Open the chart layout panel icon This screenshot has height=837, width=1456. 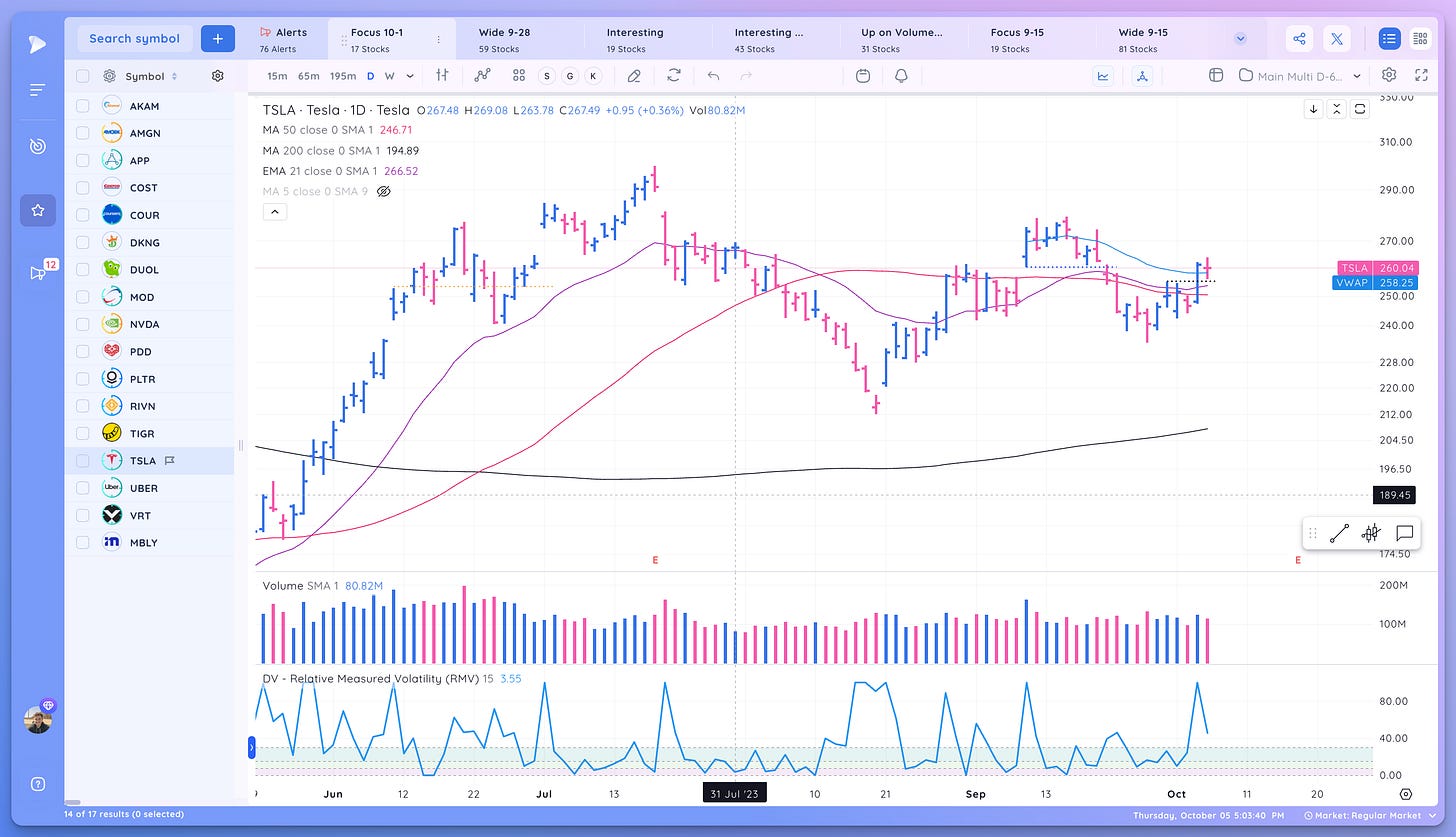pos(1216,75)
